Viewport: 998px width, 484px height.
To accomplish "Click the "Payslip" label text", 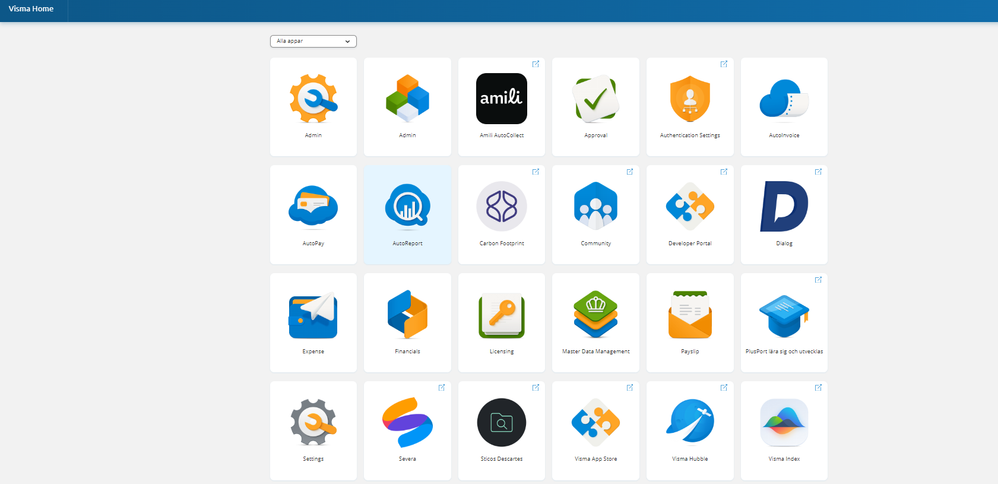I will (x=690, y=352).
